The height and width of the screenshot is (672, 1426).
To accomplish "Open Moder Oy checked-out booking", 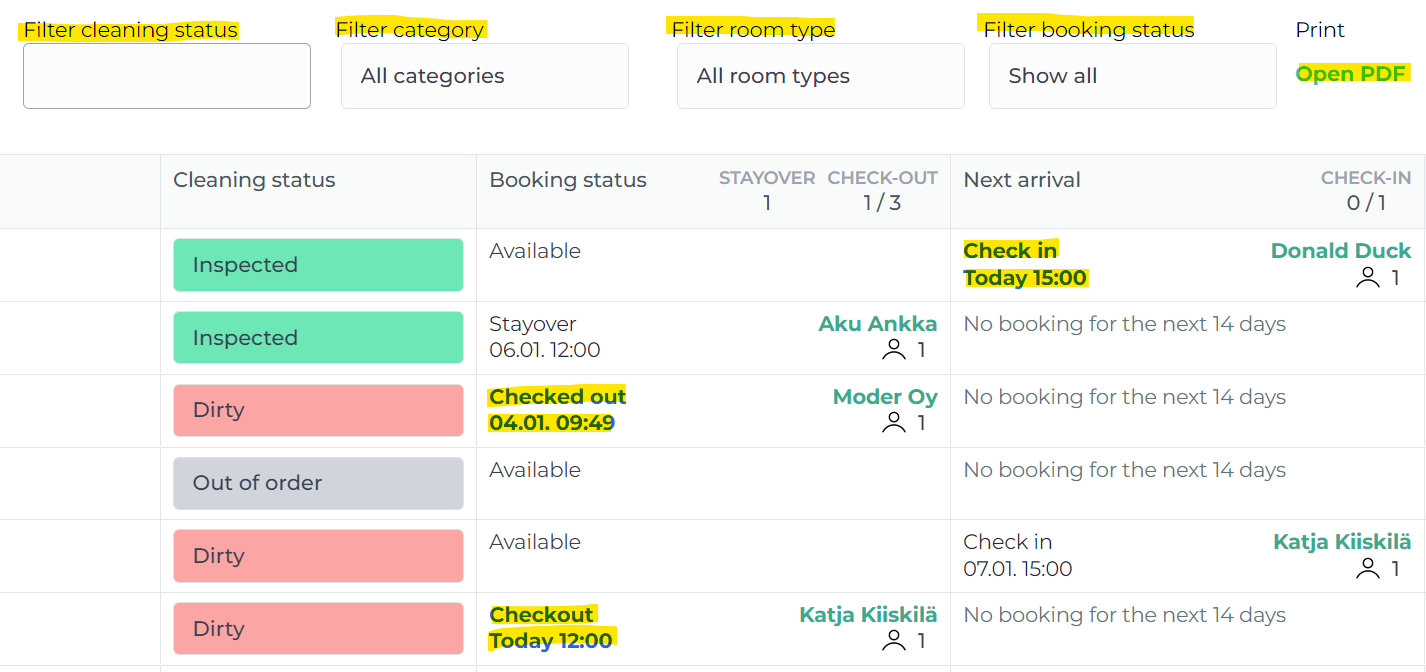I will pos(884,397).
